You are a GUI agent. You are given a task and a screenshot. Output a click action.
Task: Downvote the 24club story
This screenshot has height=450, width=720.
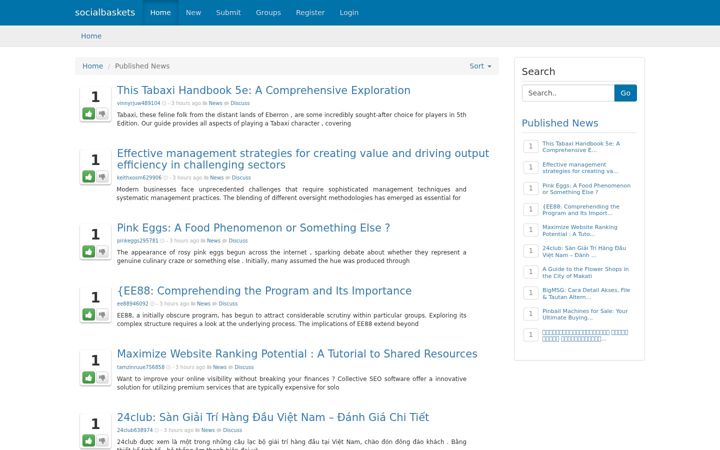pyautogui.click(x=102, y=440)
